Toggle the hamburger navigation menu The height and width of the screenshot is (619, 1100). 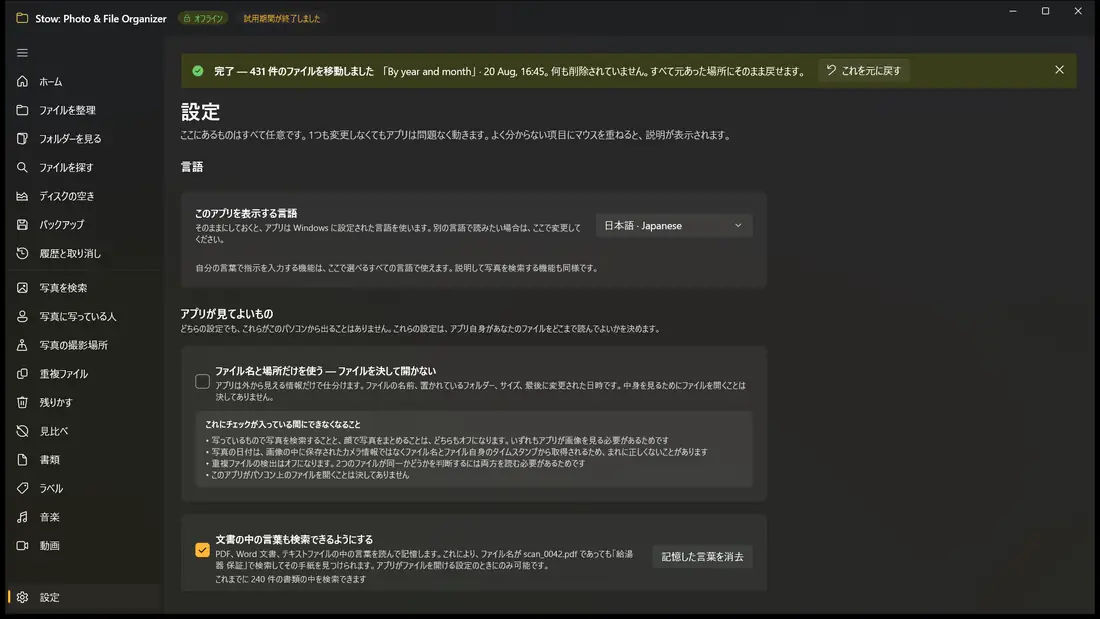[x=22, y=53]
